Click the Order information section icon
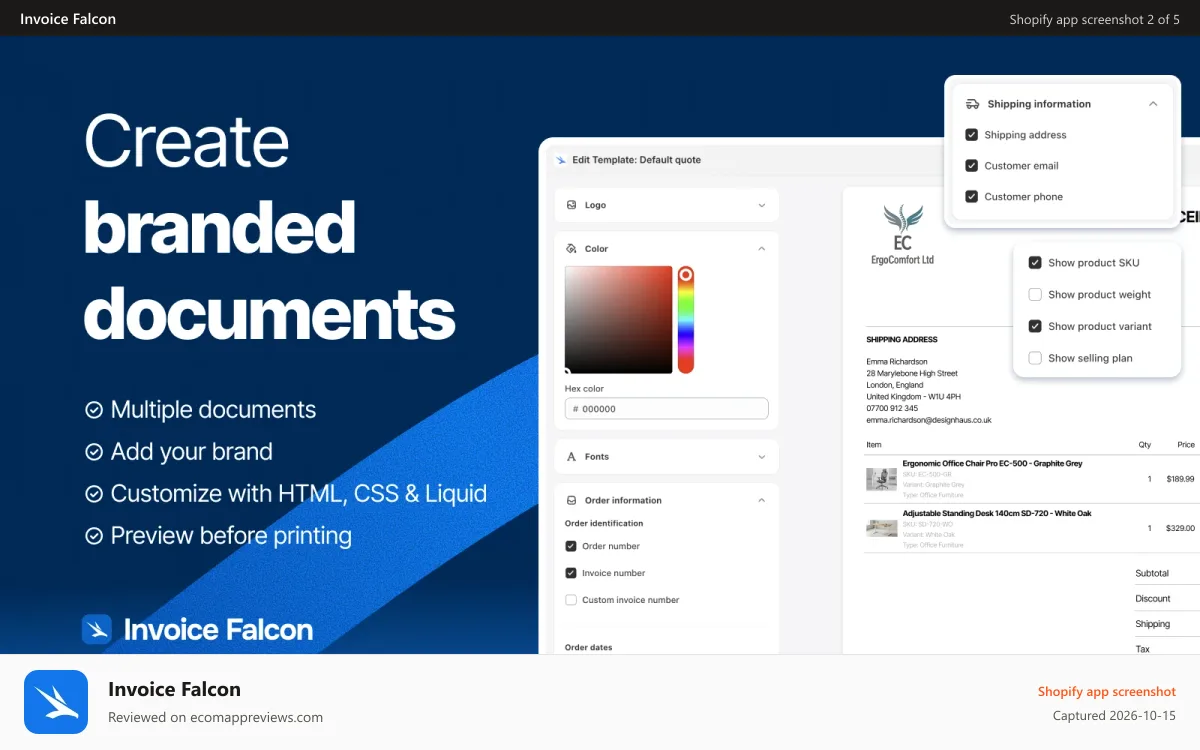This screenshot has width=1200, height=750. pyautogui.click(x=572, y=500)
